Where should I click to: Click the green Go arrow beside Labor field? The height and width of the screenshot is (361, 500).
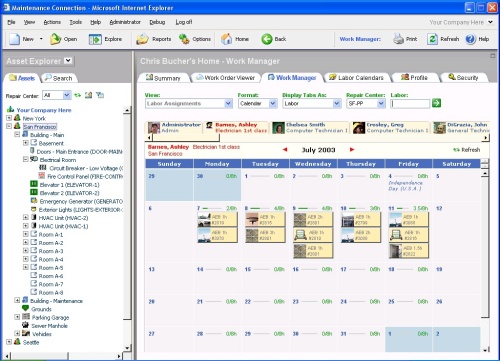pyautogui.click(x=436, y=103)
